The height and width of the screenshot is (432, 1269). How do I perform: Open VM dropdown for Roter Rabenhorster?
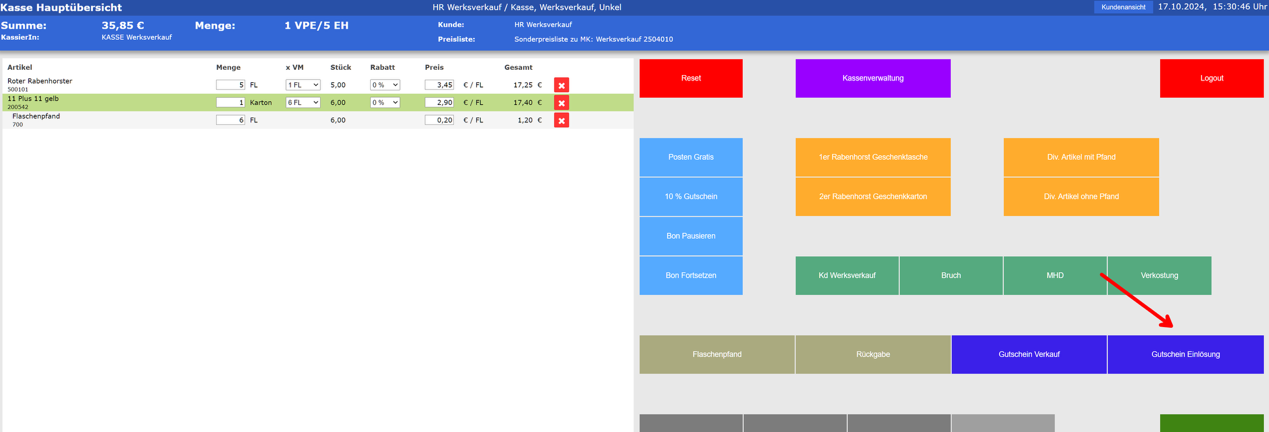302,86
